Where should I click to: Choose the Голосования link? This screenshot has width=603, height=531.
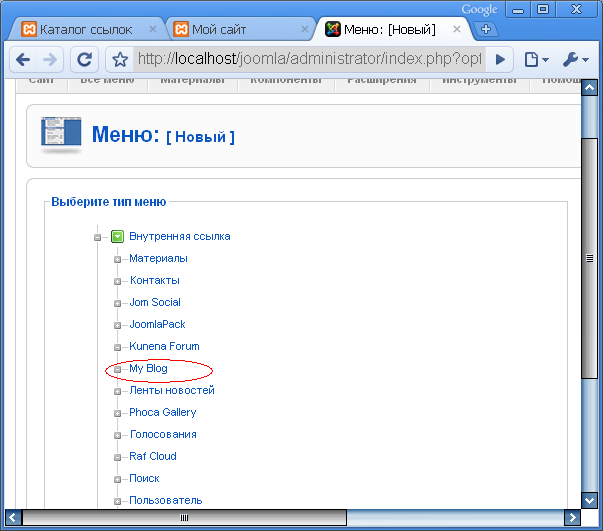pyautogui.click(x=163, y=434)
